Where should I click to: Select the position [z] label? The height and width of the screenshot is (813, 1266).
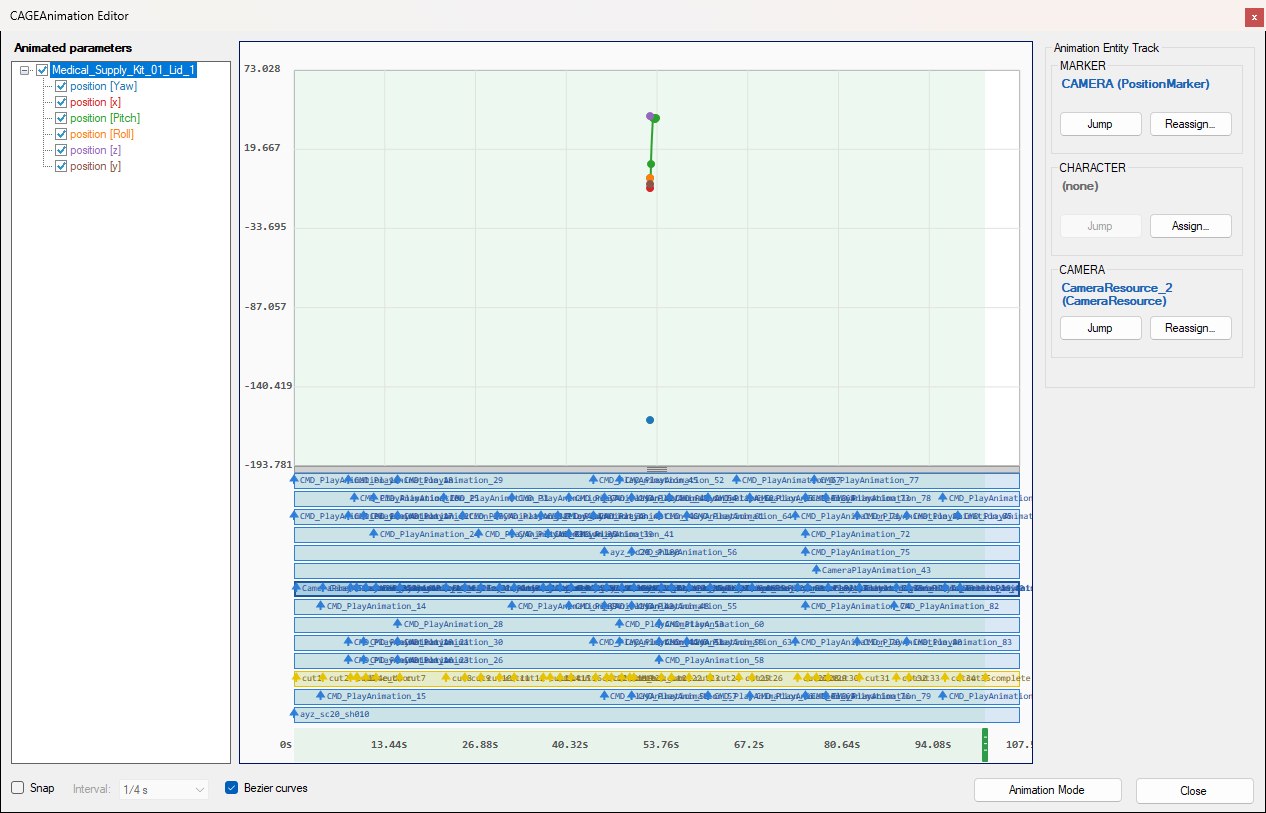[x=95, y=150]
